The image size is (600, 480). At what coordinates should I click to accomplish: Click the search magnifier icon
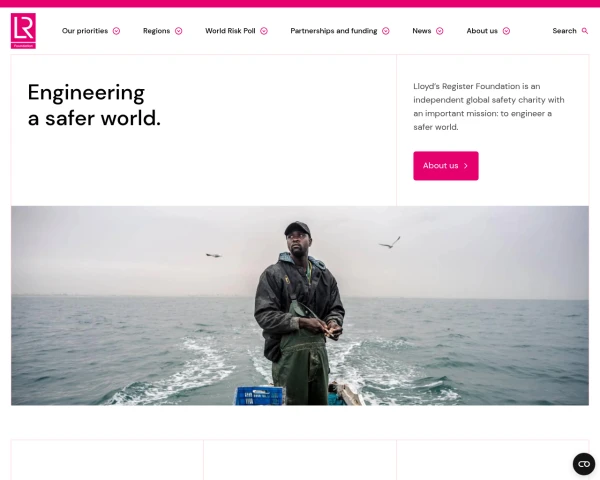585,31
